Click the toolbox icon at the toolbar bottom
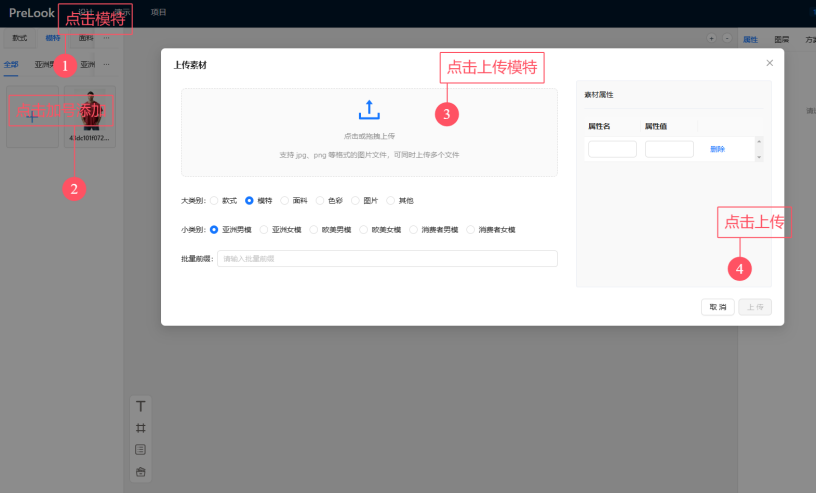816x493 pixels. (141, 471)
